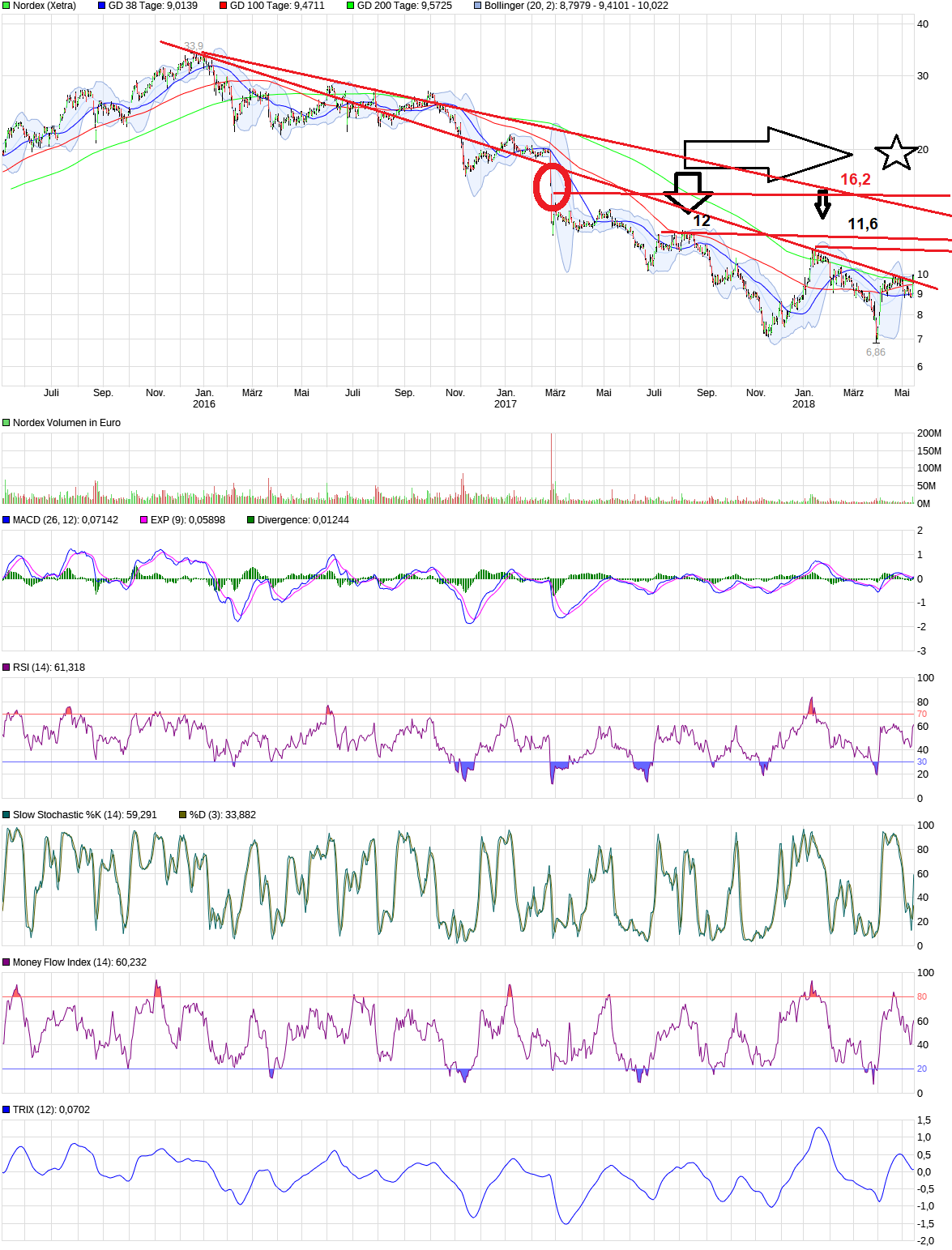Click the blue GD 38 Tage legend swatch
The width and height of the screenshot is (952, 1250).
(x=102, y=6)
